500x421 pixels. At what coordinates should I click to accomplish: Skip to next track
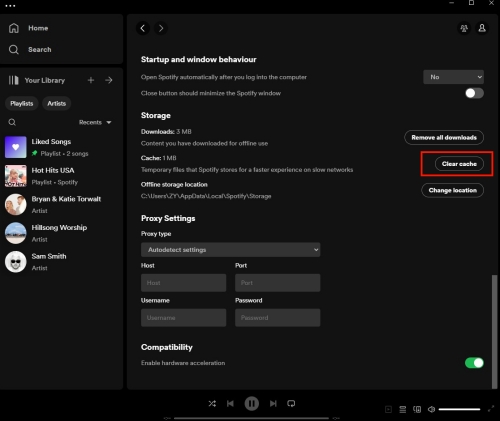273,403
